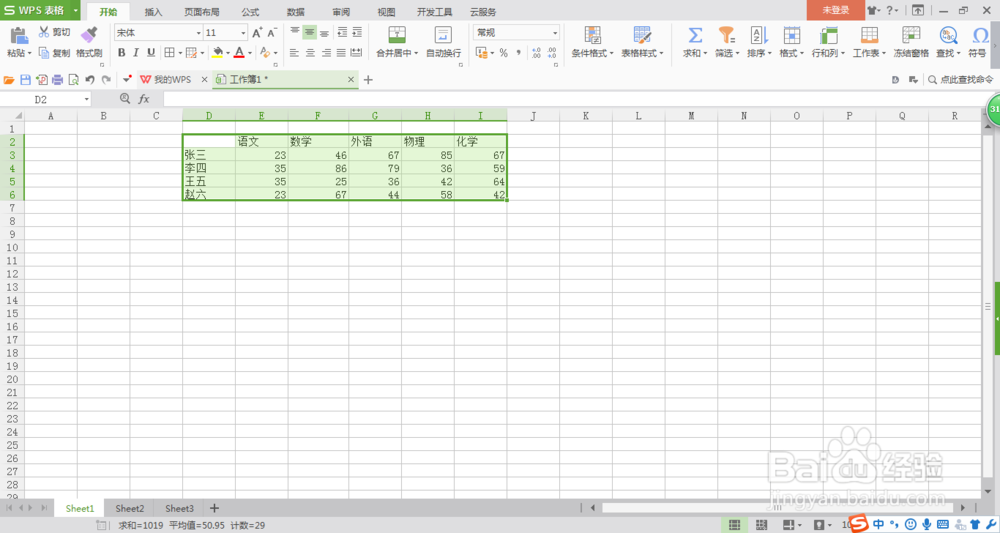Open the WPS 表格 application menu
The width and height of the screenshot is (1000, 533).
tap(40, 10)
